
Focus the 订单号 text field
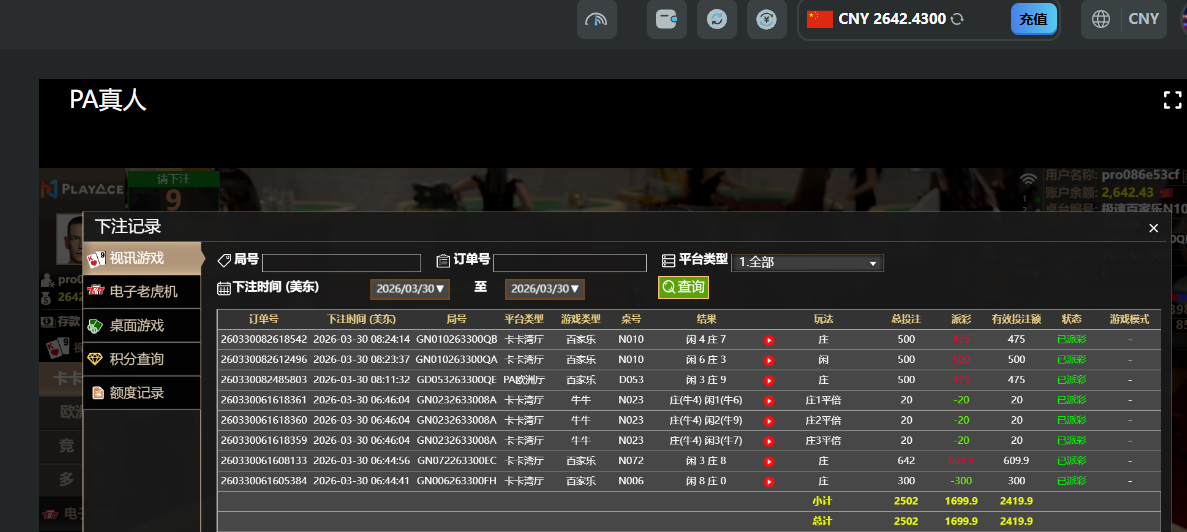click(x=570, y=263)
